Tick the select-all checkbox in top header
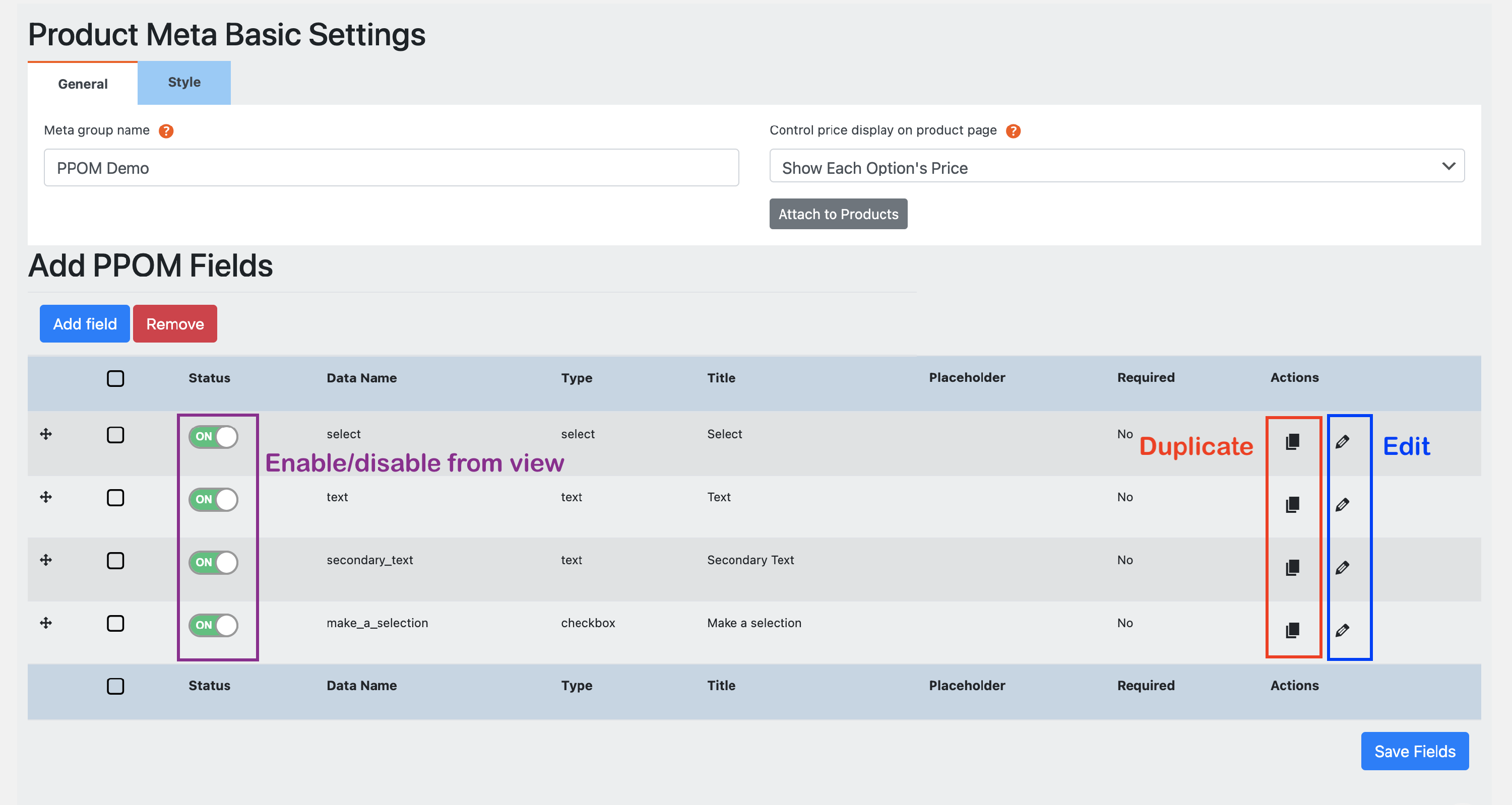This screenshot has height=805, width=1512. click(x=115, y=378)
